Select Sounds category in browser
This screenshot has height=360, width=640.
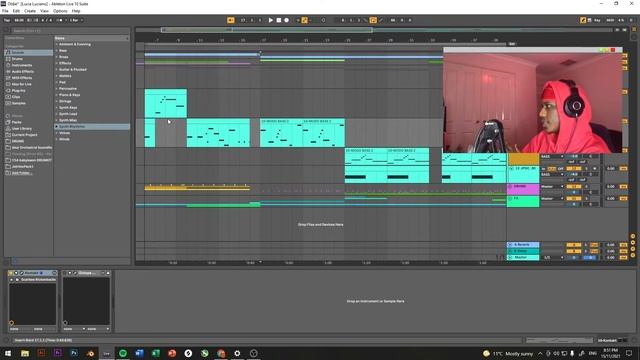coord(29,52)
